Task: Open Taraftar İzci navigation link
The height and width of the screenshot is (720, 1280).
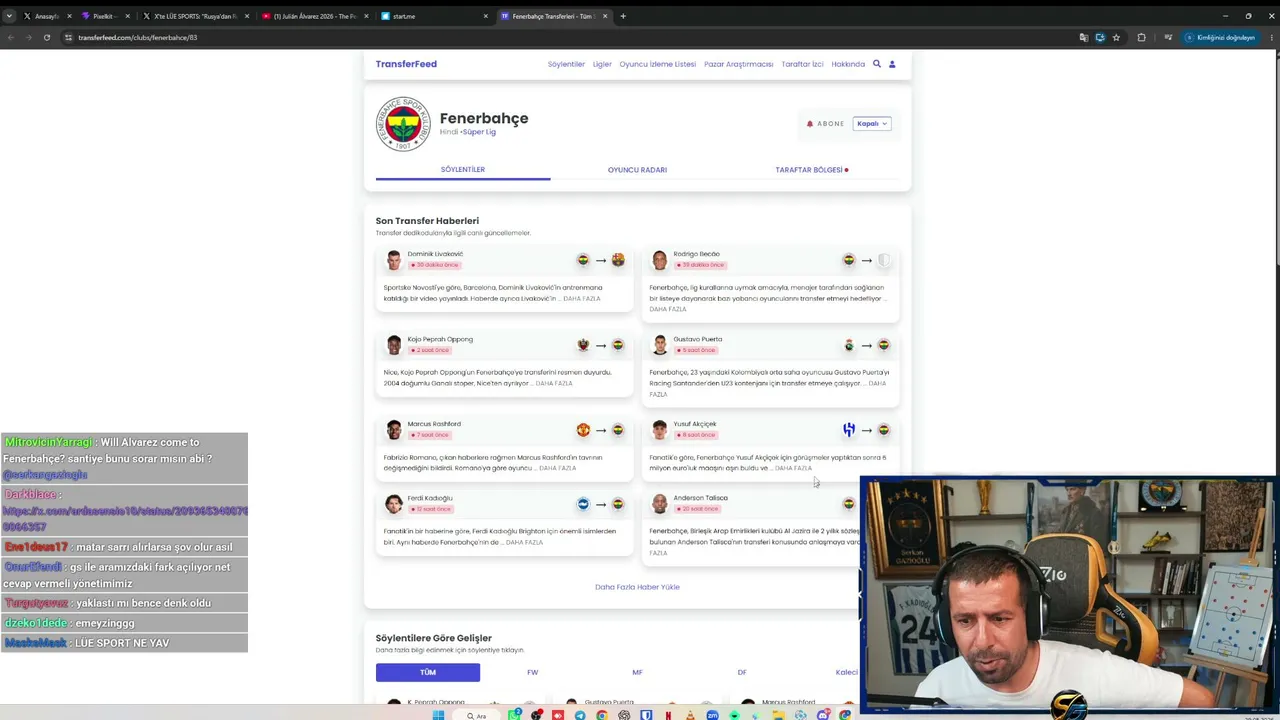Action: click(x=802, y=64)
